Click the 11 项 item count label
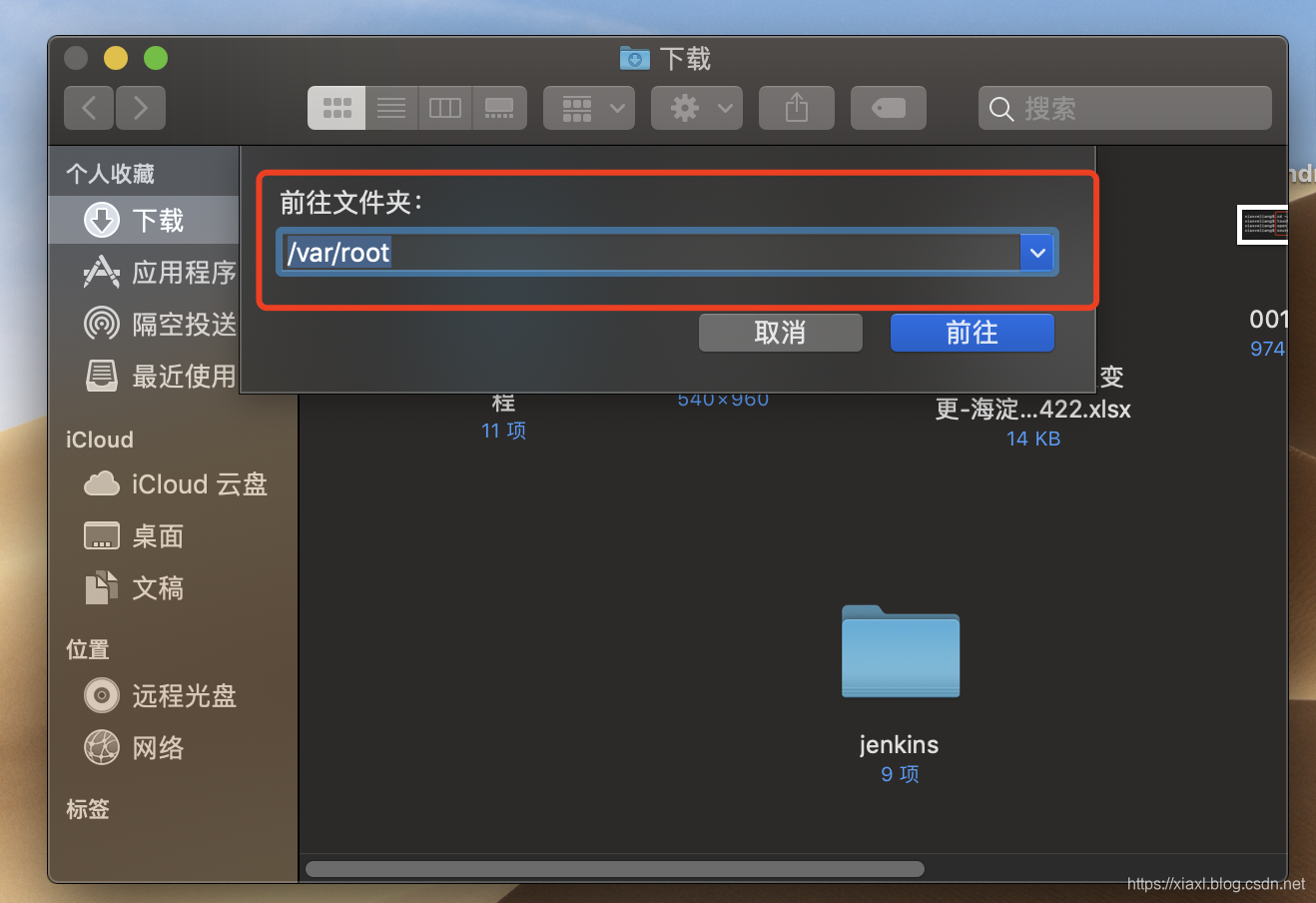The width and height of the screenshot is (1316, 903). pos(503,431)
